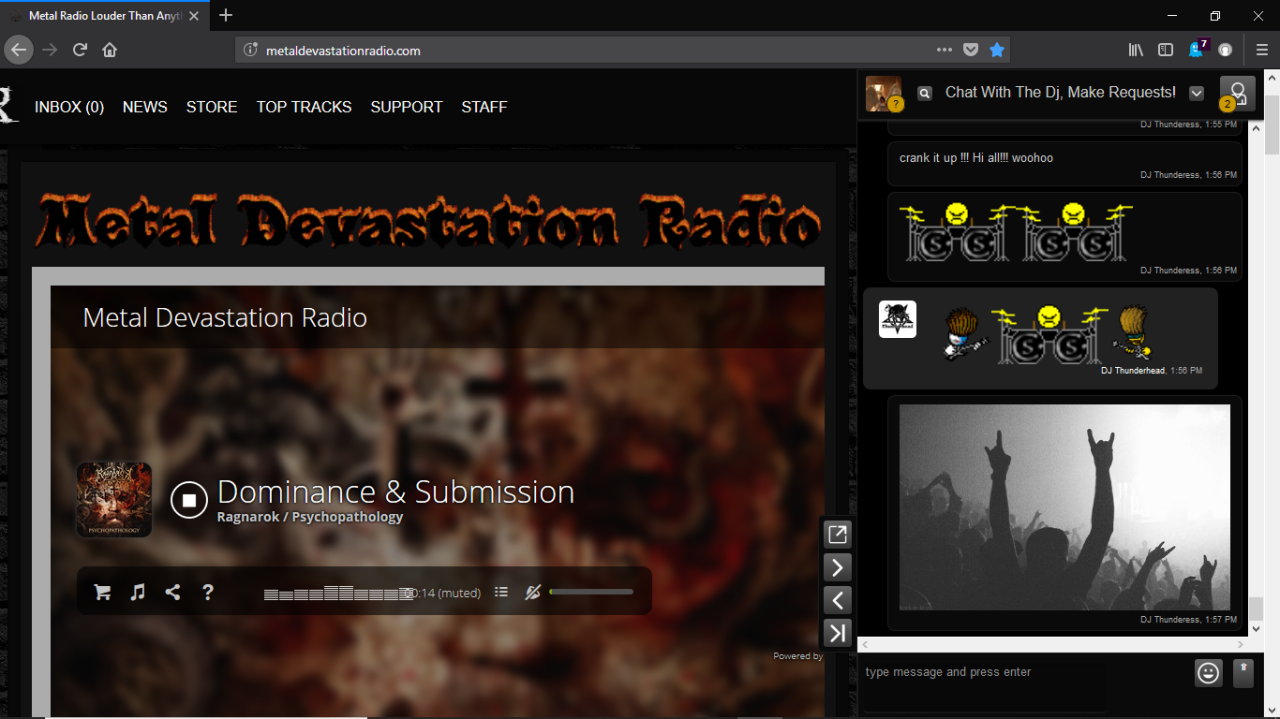Adjust the player volume slider

(591, 592)
